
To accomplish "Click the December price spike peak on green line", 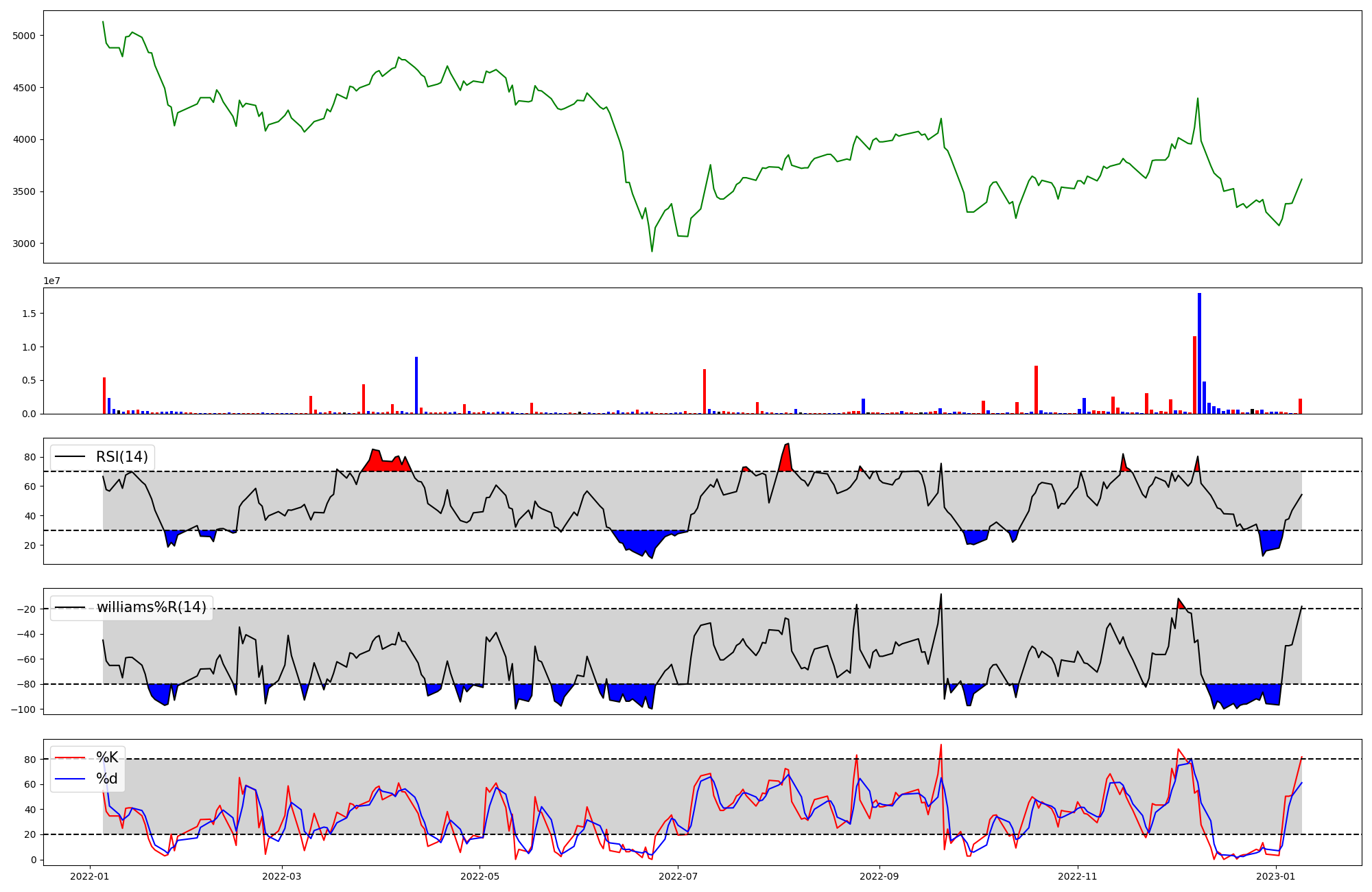I will pyautogui.click(x=1198, y=99).
